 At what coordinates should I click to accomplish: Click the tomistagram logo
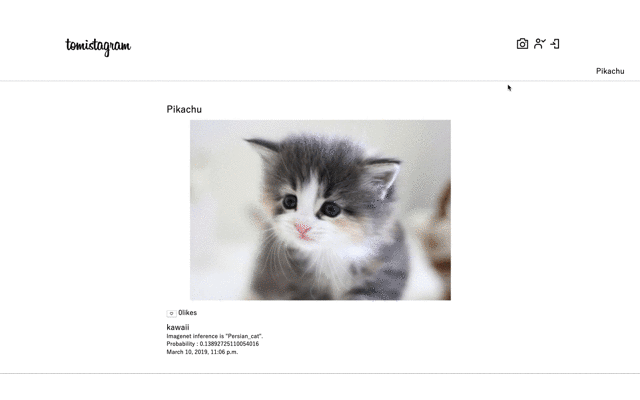[x=98, y=47]
